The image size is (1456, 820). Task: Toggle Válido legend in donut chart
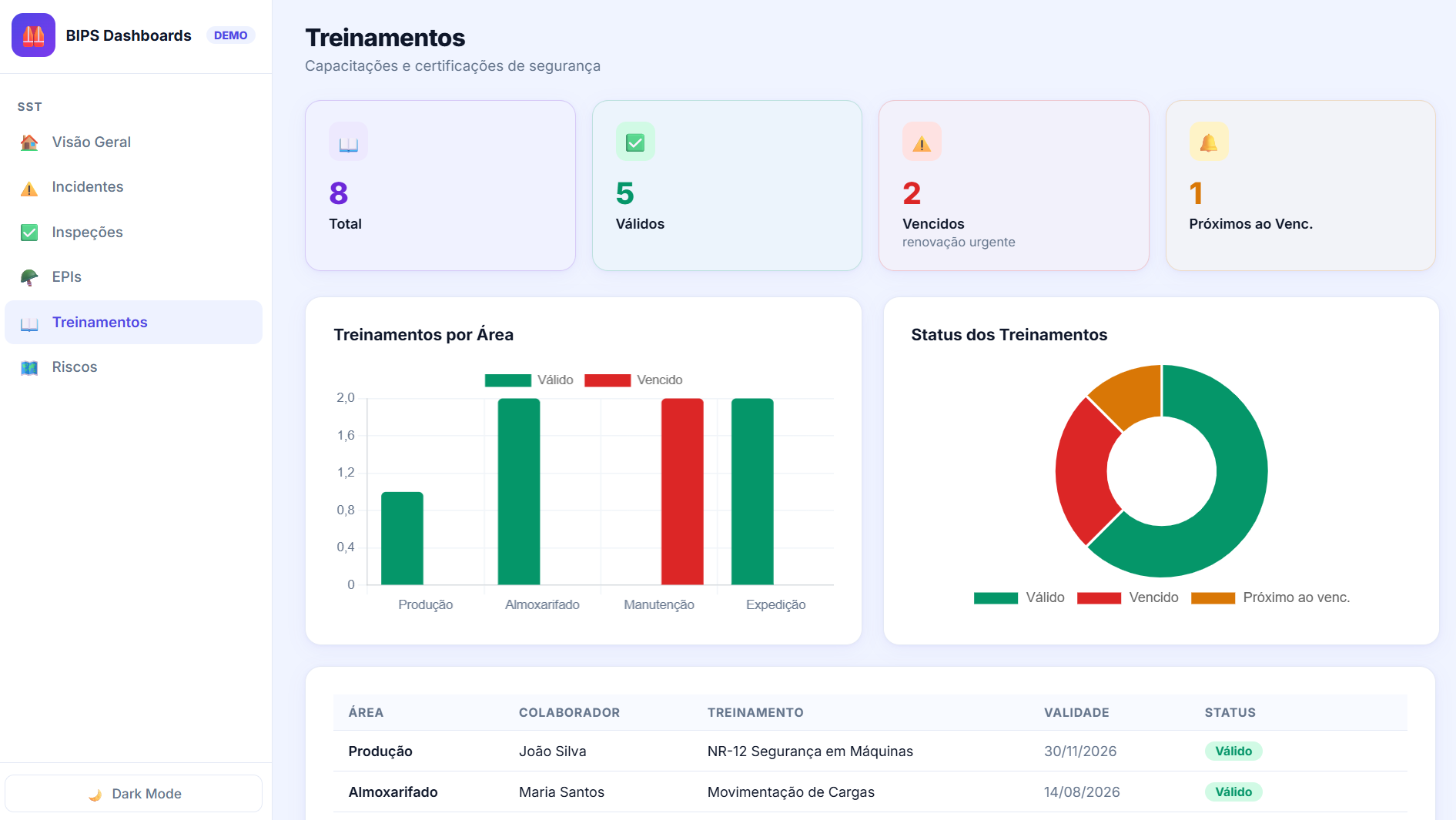[1019, 598]
